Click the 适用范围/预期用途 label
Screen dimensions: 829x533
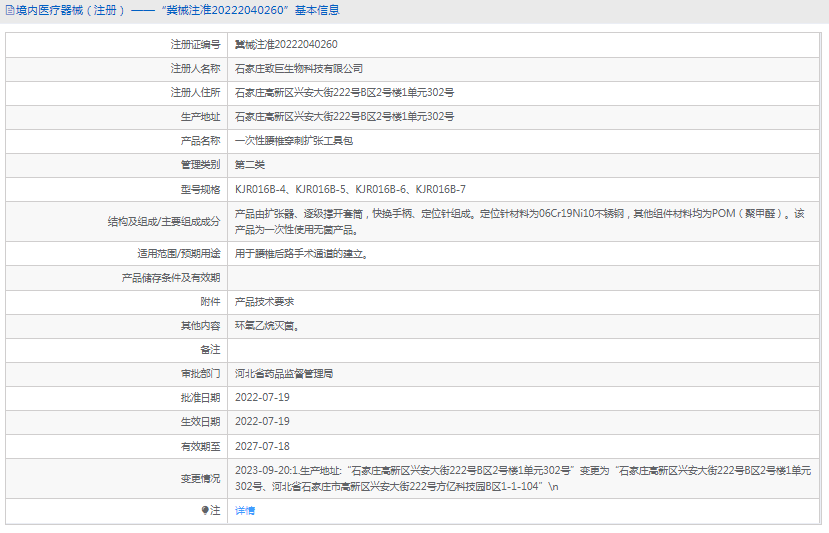[179, 254]
